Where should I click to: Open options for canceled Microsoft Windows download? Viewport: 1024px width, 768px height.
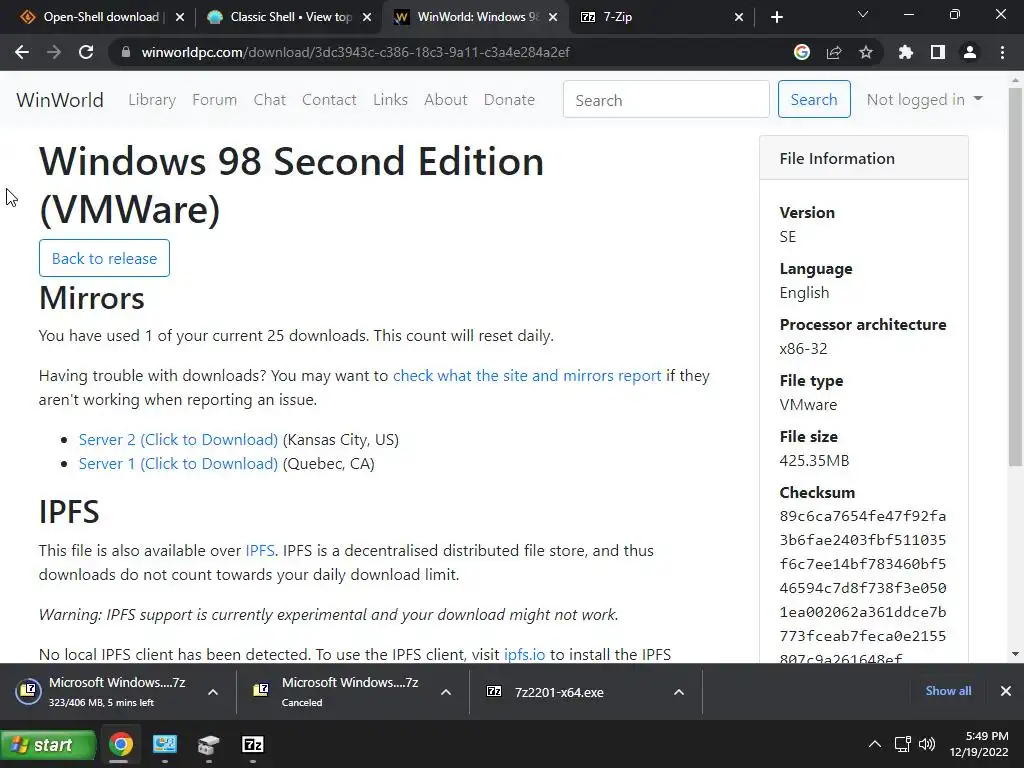[446, 692]
